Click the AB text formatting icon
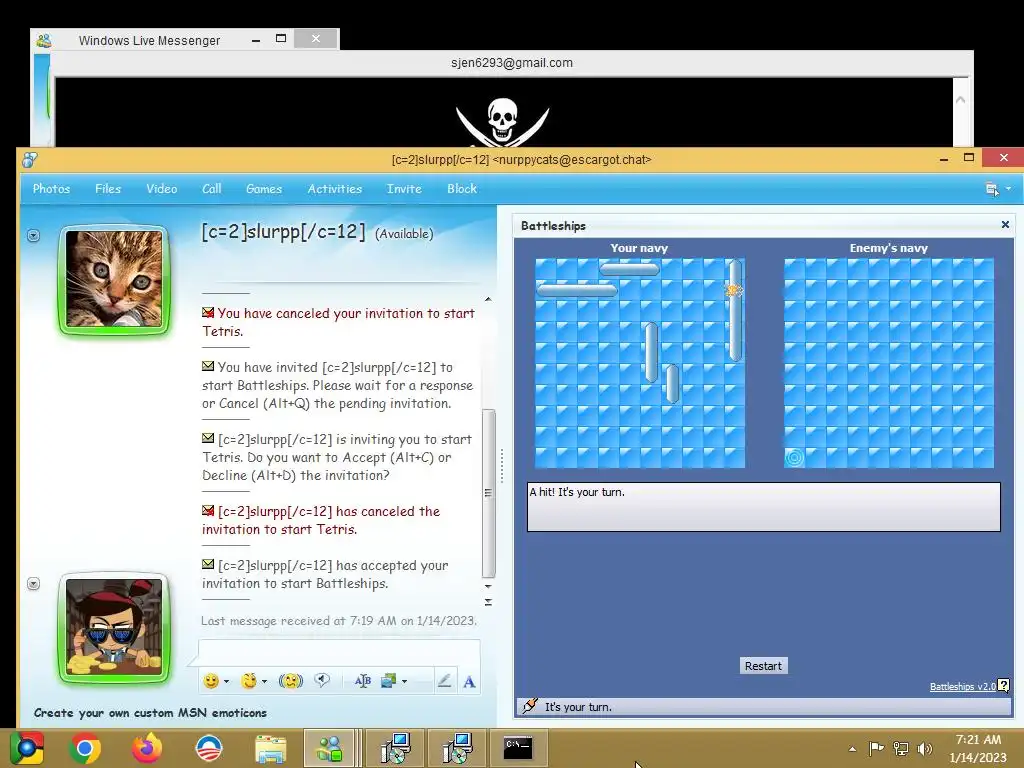 [x=362, y=681]
